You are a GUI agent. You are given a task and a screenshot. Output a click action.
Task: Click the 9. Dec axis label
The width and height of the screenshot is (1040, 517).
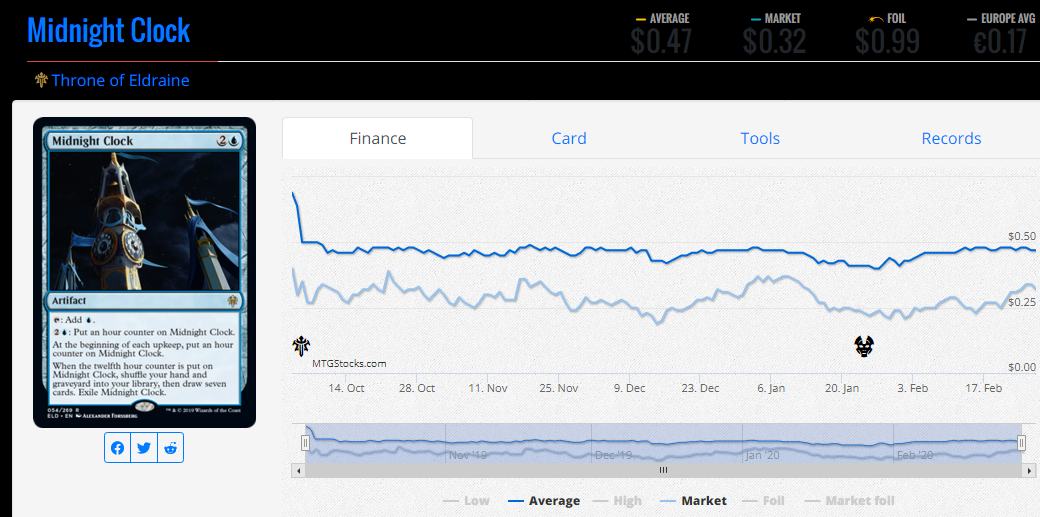(629, 388)
